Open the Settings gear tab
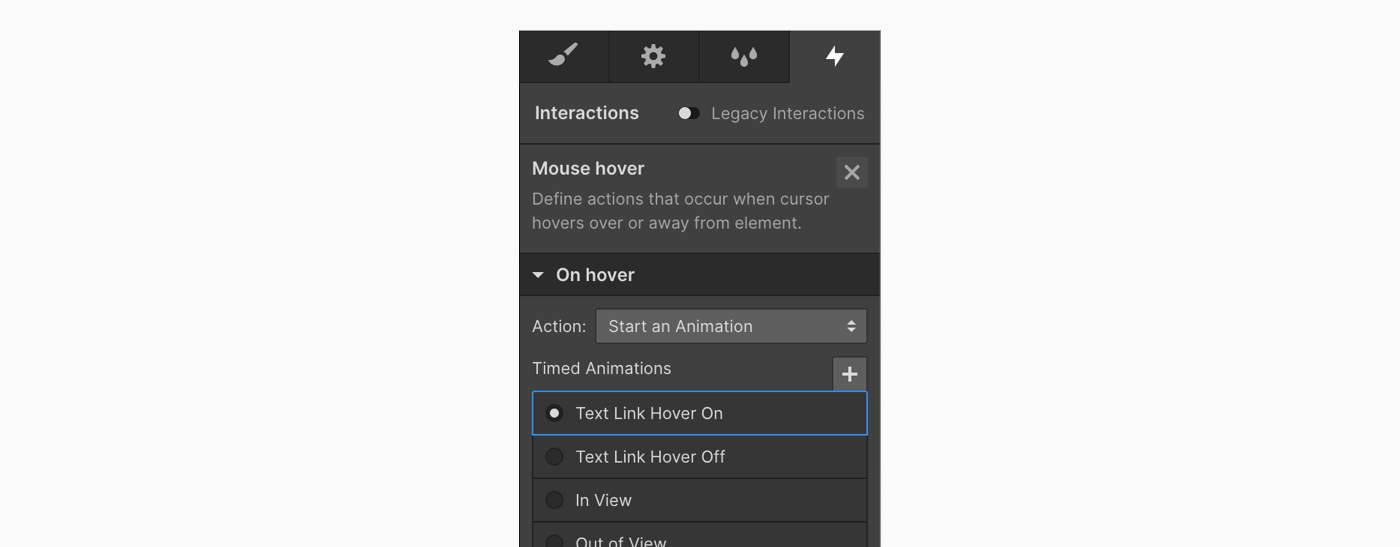 point(653,56)
